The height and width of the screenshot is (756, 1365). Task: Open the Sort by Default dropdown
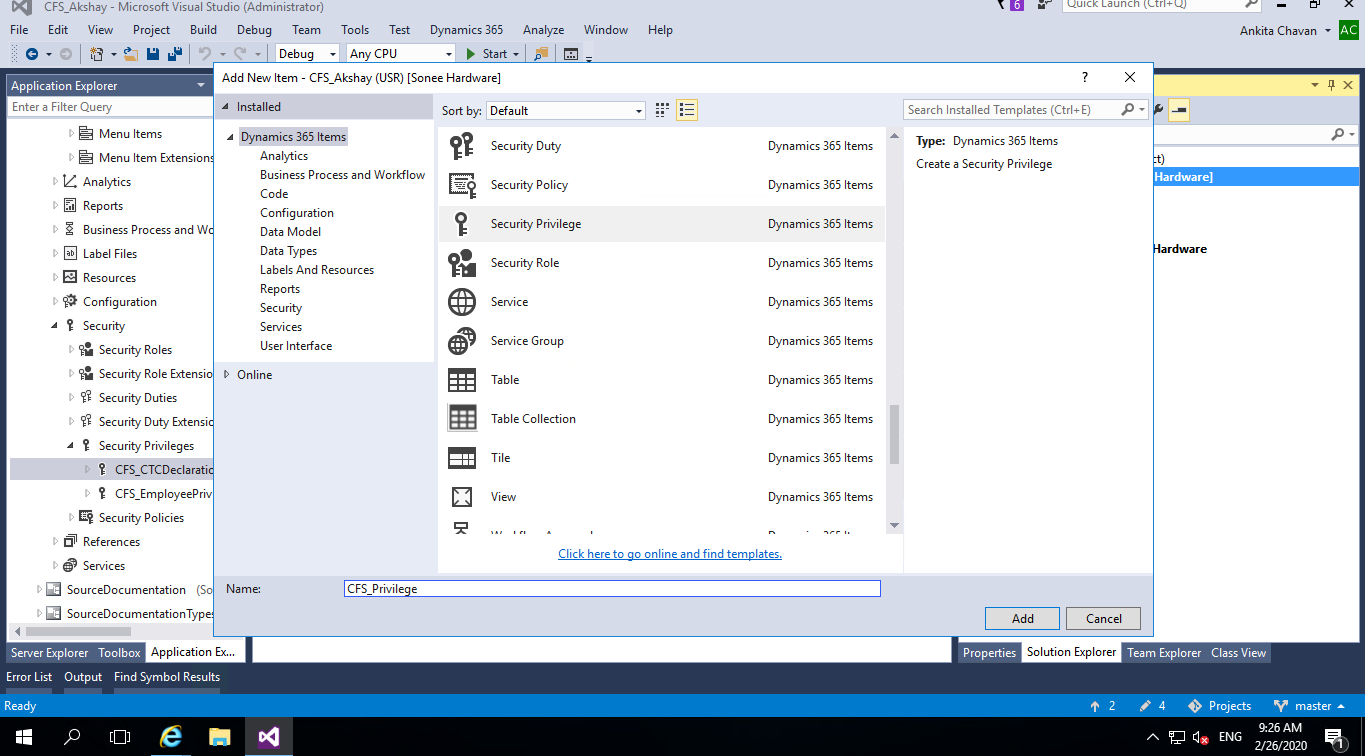tap(566, 110)
